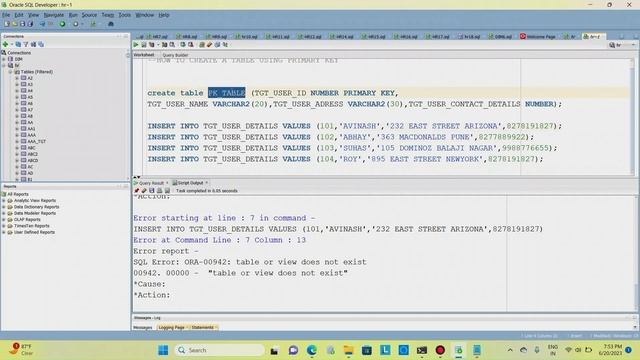Viewport: 640px width, 360px height.
Task: Expand the Analytic View Reports folder
Action: (x=4, y=200)
